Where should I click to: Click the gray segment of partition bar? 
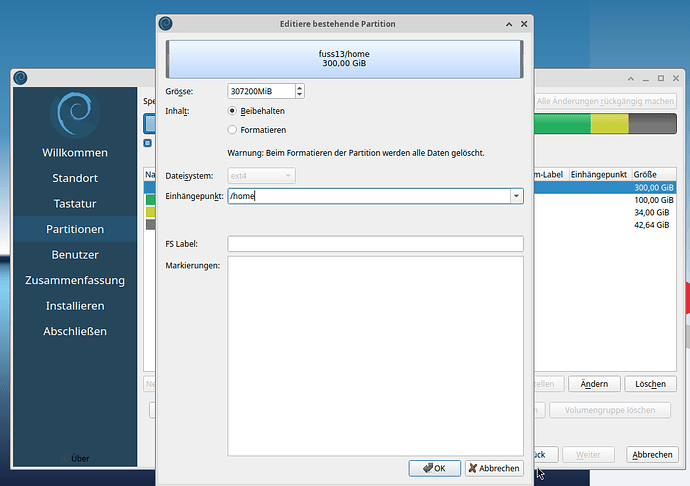(x=653, y=124)
